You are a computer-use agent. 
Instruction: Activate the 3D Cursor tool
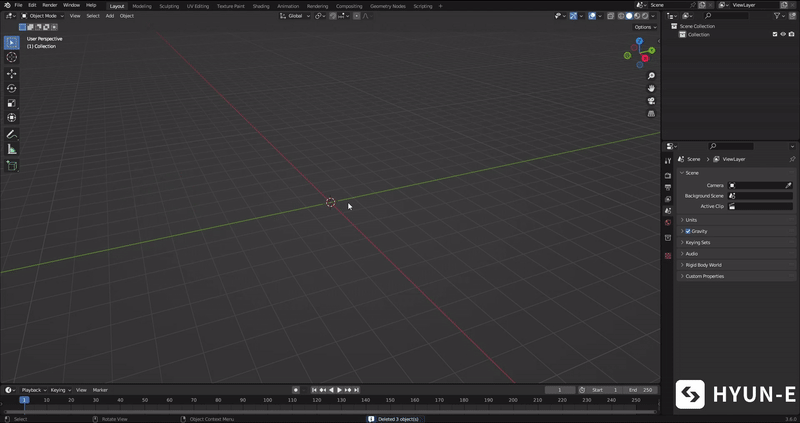pyautogui.click(x=12, y=57)
